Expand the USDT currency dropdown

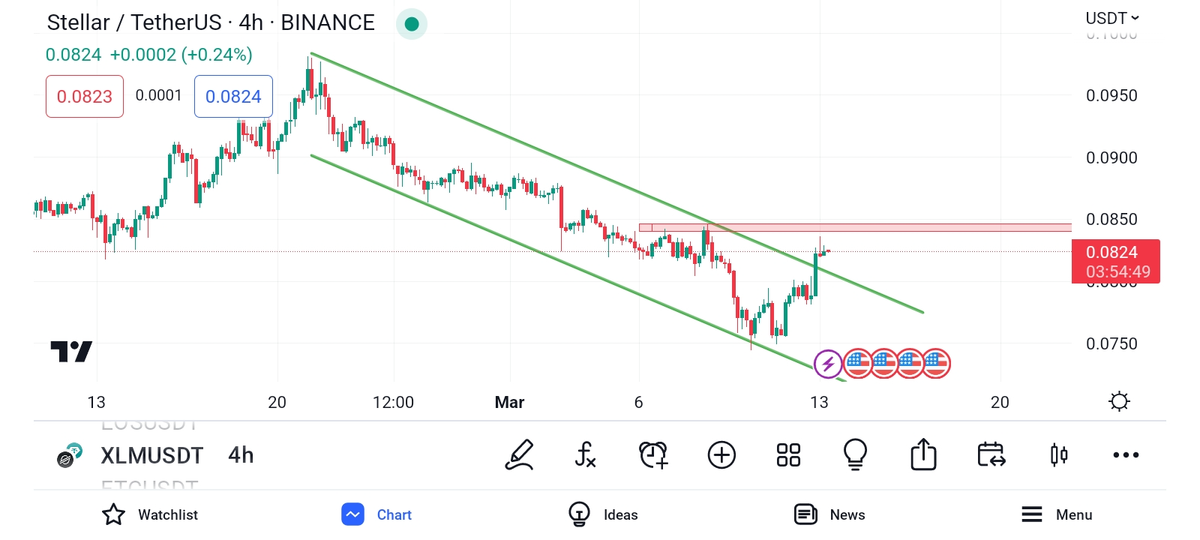pos(1112,18)
